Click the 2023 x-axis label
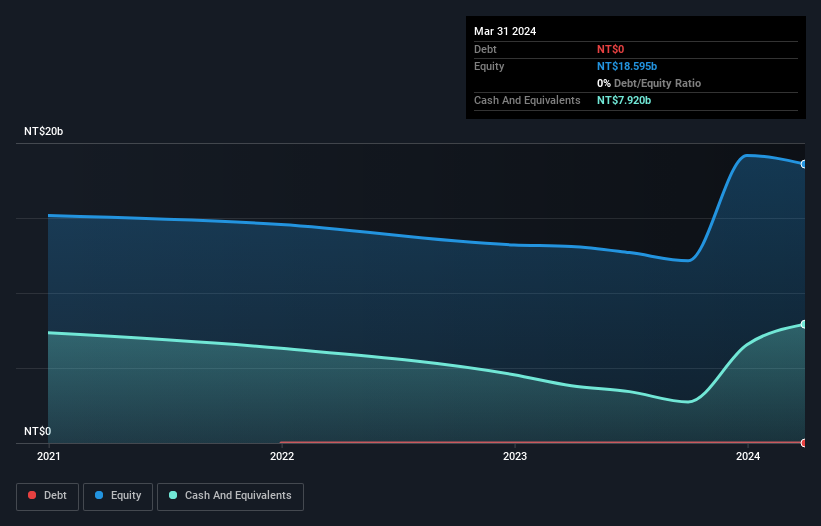Viewport: 821px width, 526px height. [x=515, y=456]
